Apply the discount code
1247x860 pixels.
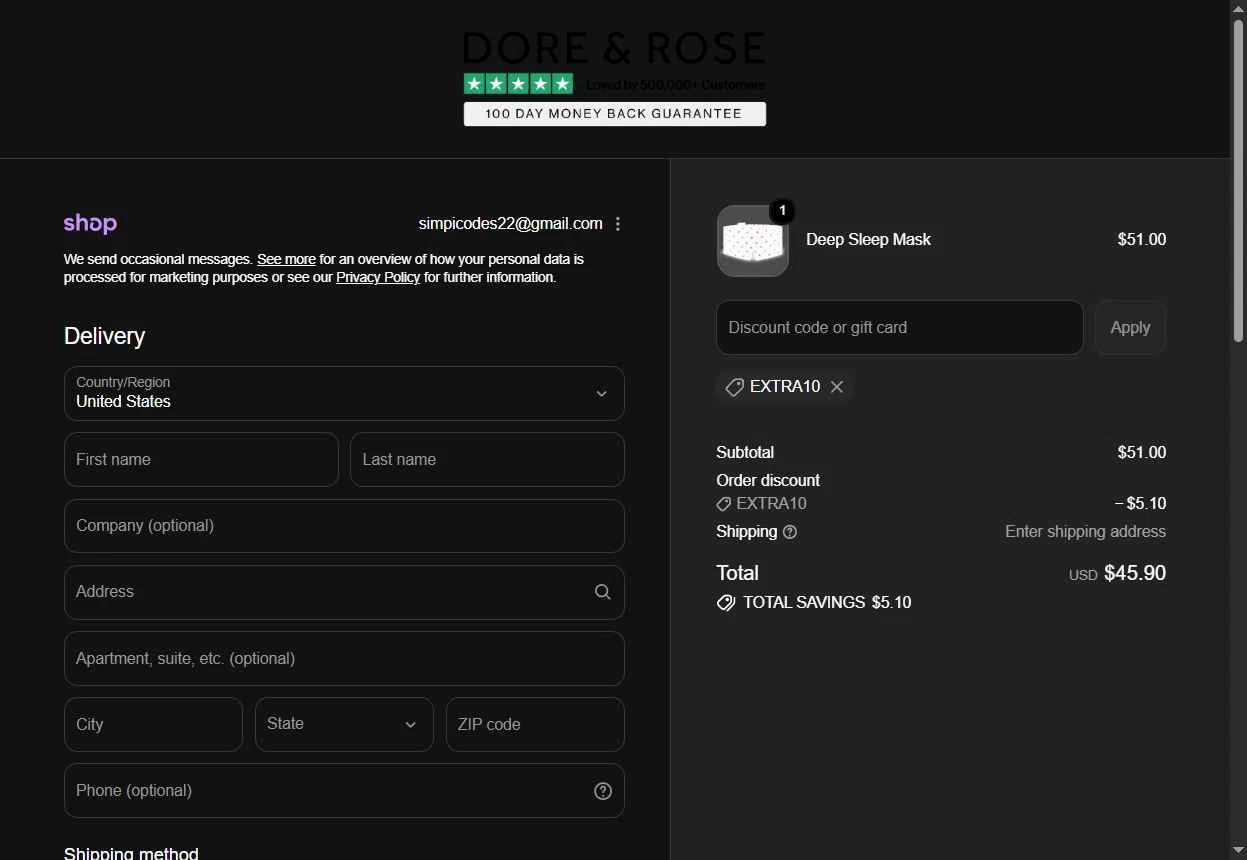(1130, 327)
